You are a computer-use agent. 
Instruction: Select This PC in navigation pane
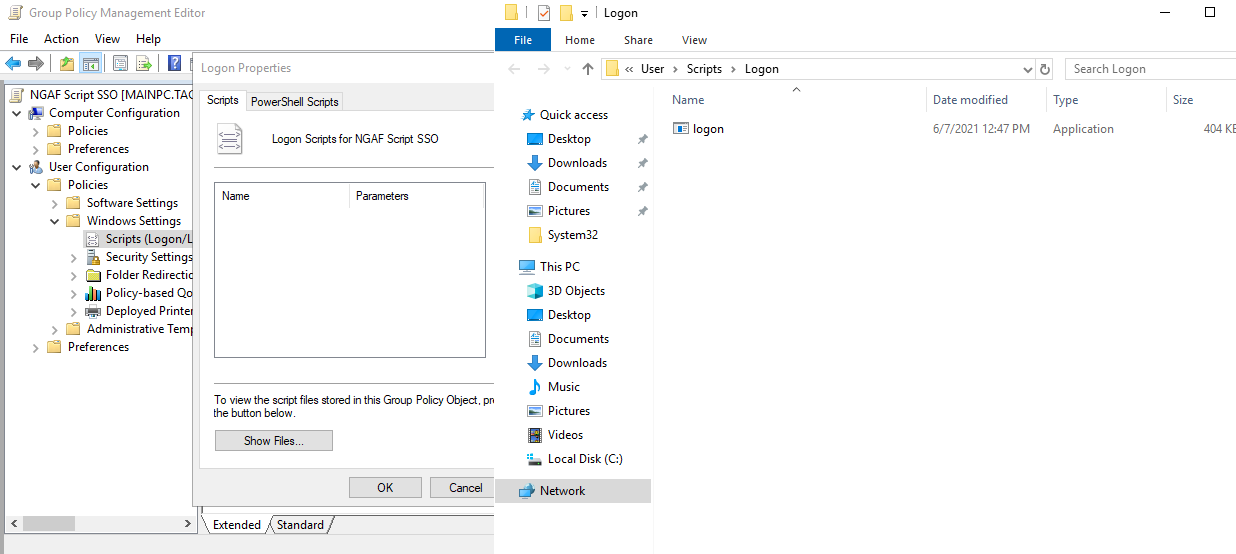click(x=559, y=267)
